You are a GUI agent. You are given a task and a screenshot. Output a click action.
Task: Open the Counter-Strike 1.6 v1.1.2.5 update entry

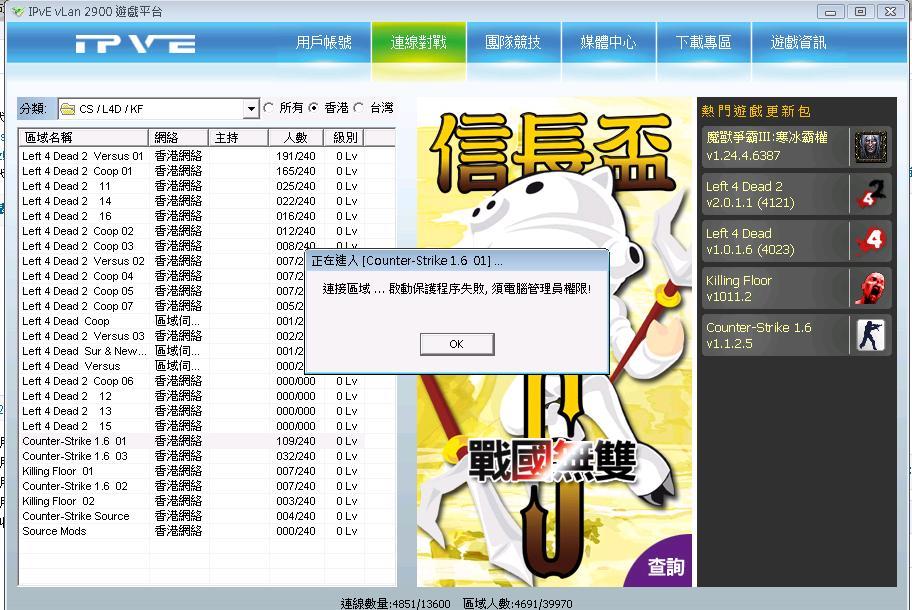[796, 336]
